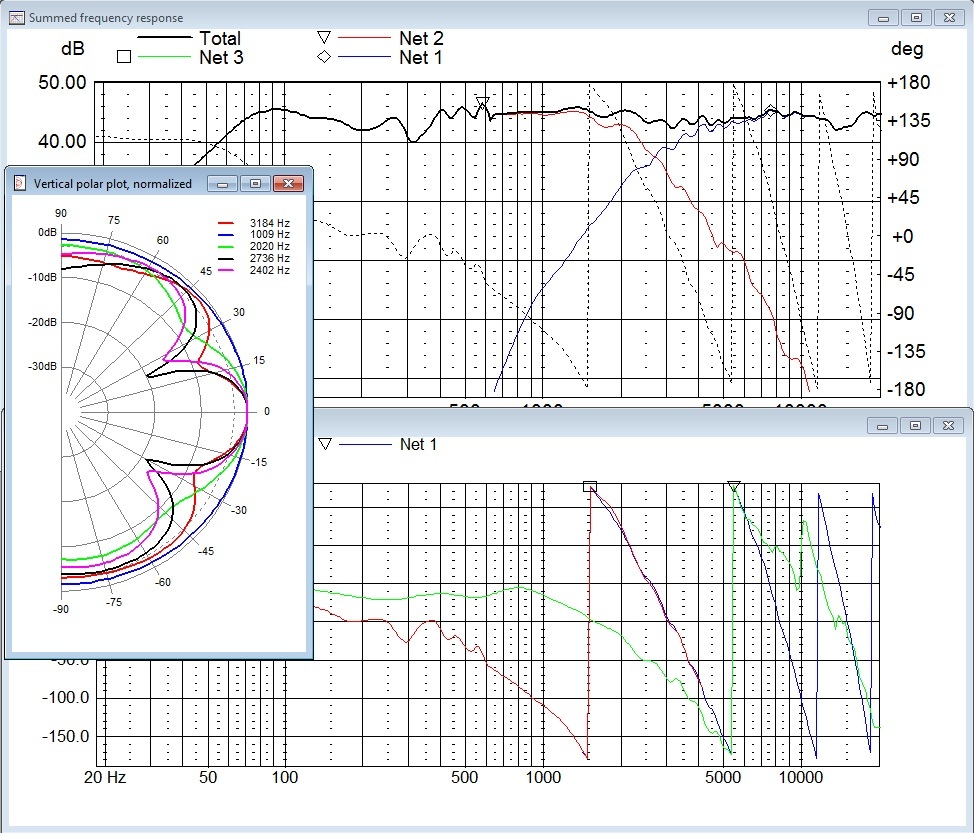Close the lower phase graph window

click(x=948, y=426)
